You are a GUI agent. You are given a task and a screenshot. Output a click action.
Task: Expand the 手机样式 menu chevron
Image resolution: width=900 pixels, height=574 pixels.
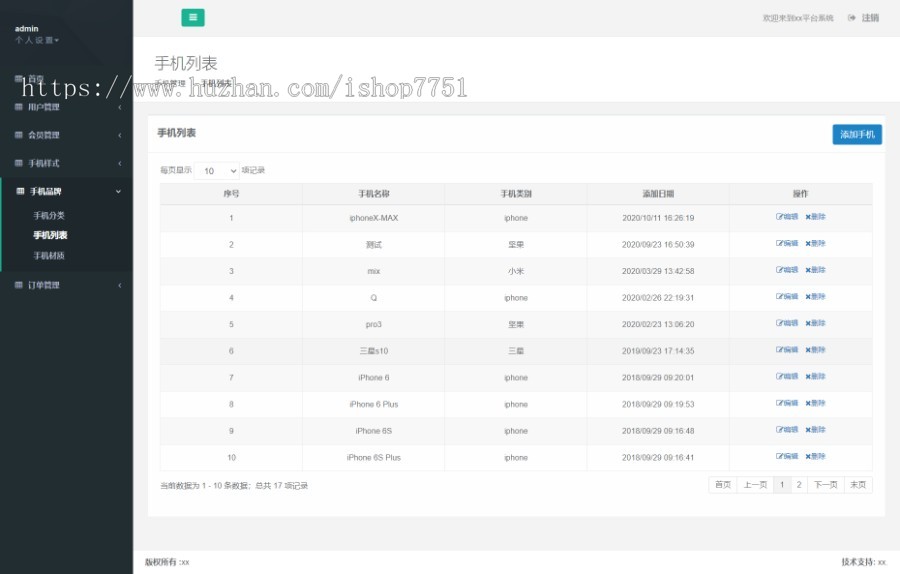pyautogui.click(x=119, y=163)
